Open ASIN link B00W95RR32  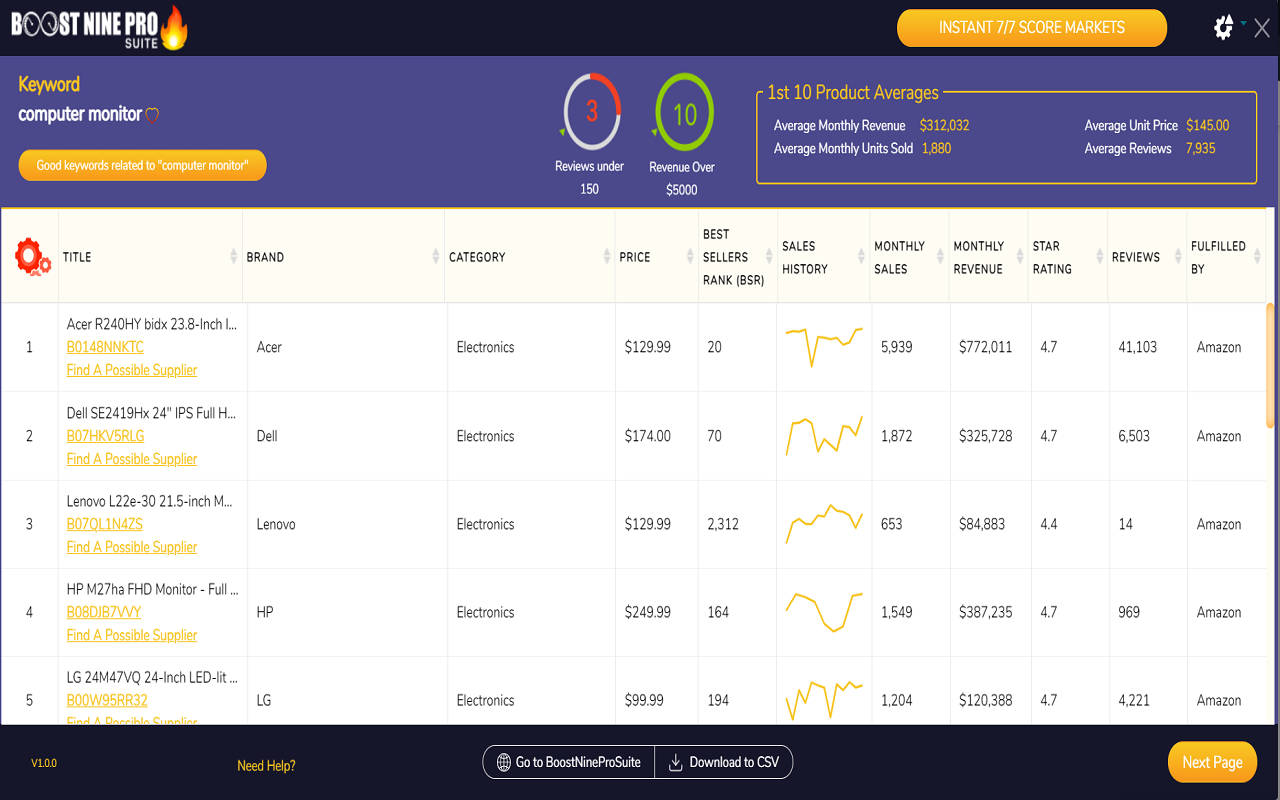coord(107,700)
